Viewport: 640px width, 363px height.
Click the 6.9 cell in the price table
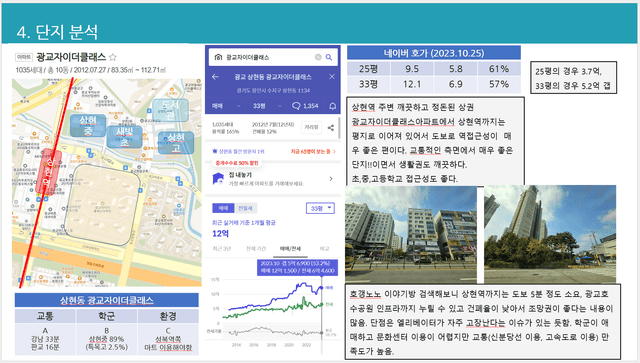(x=456, y=84)
